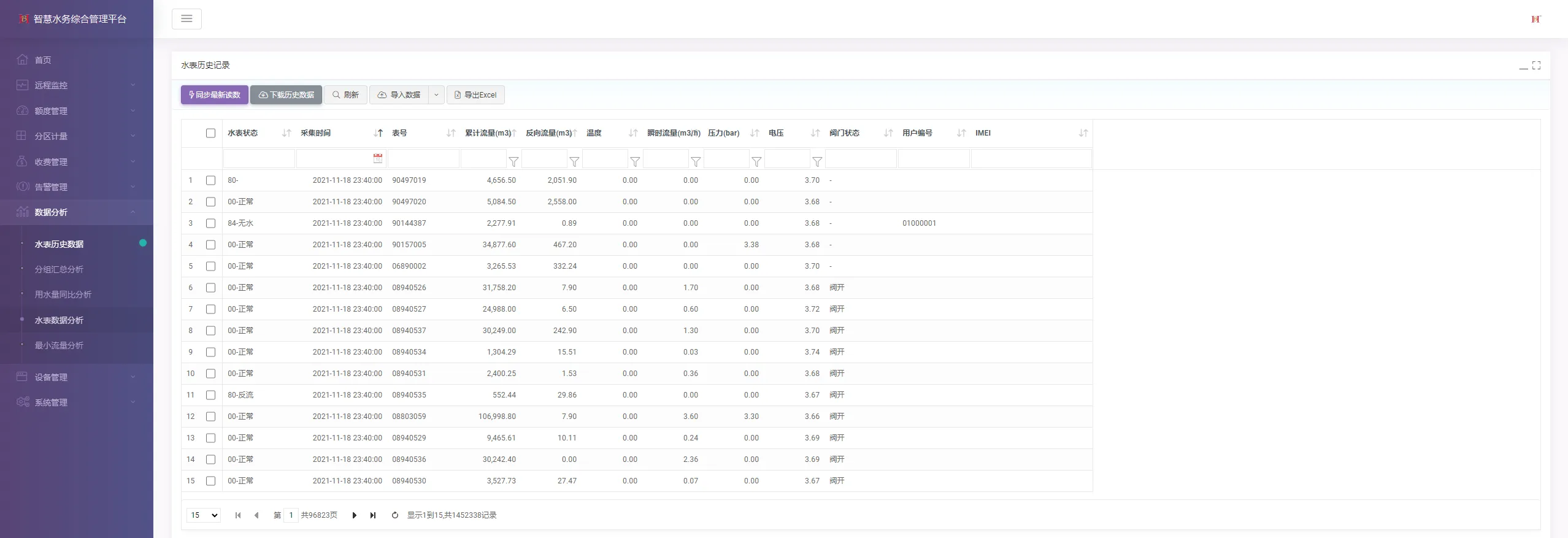Focus the 表号 filter input field
The width and height of the screenshot is (1568, 538).
click(x=423, y=159)
